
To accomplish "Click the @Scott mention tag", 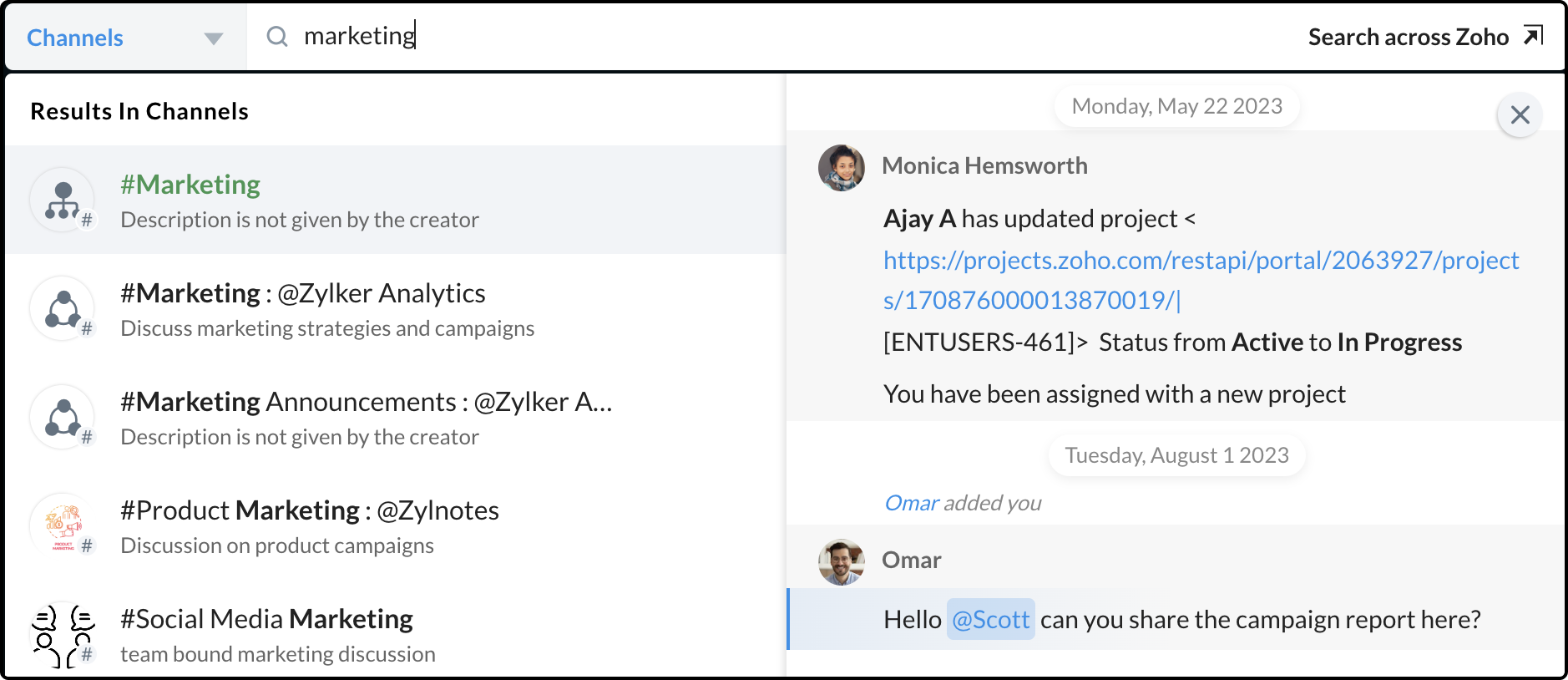I will [x=990, y=620].
